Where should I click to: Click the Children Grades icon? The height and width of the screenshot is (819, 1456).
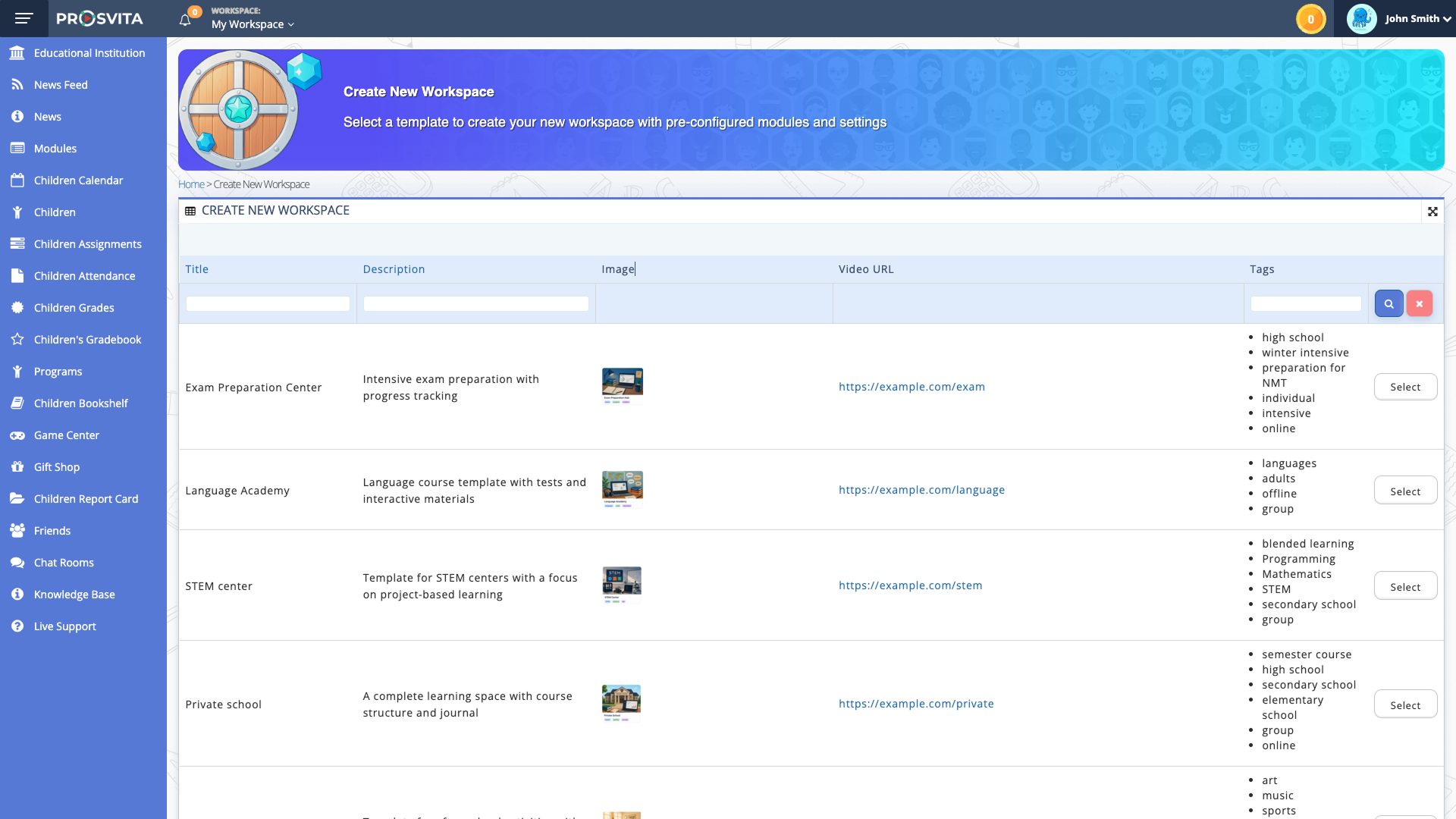(x=17, y=307)
